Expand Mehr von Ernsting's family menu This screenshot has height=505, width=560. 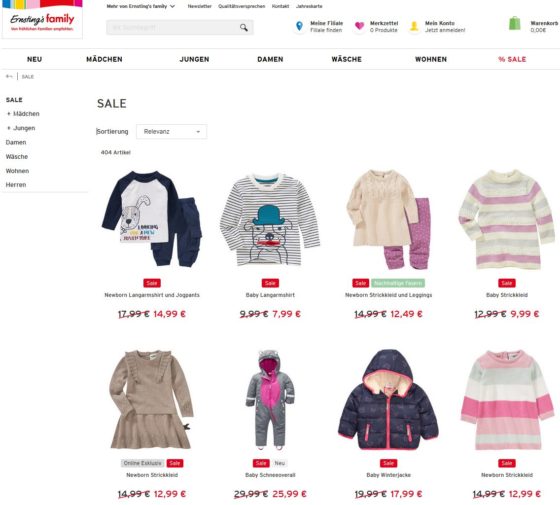click(x=141, y=6)
